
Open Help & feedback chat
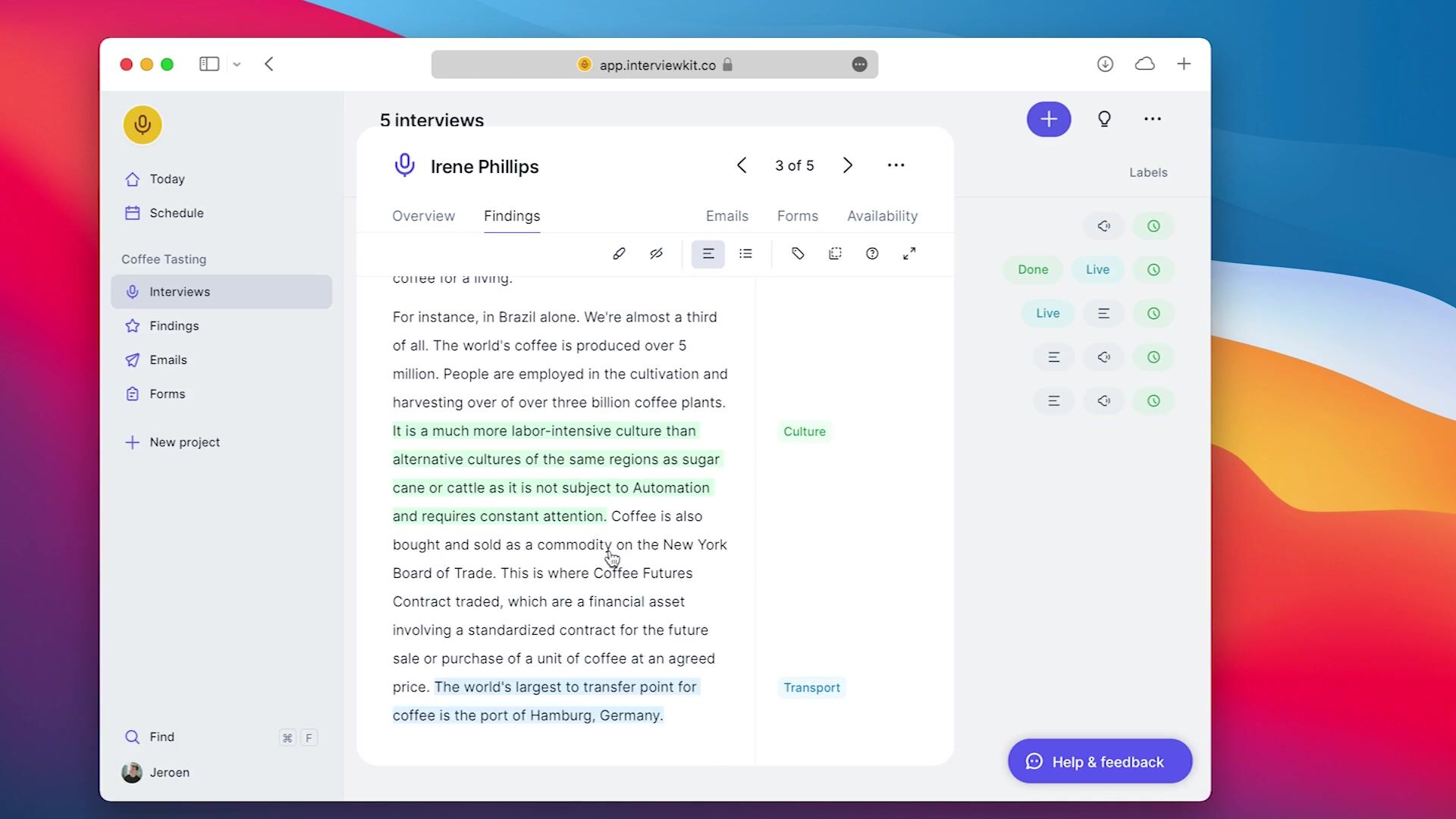click(x=1100, y=761)
